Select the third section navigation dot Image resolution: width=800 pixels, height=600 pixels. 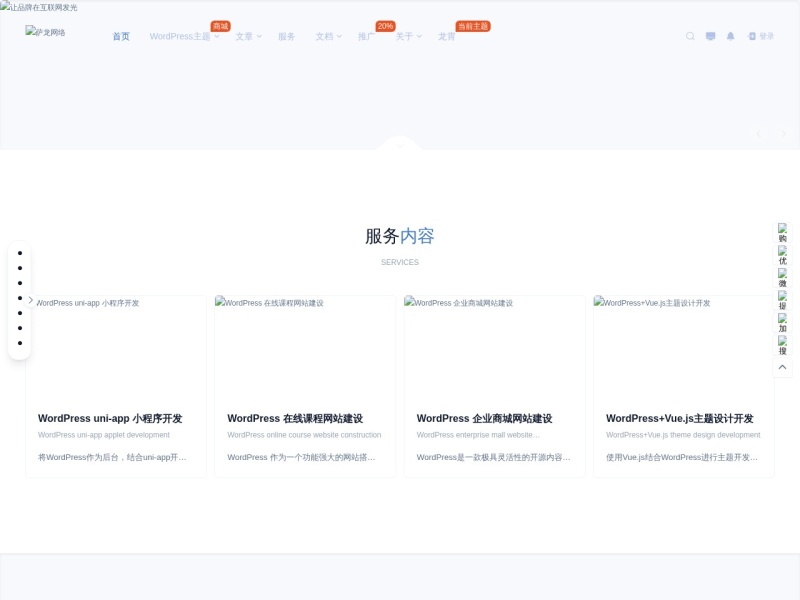(20, 283)
